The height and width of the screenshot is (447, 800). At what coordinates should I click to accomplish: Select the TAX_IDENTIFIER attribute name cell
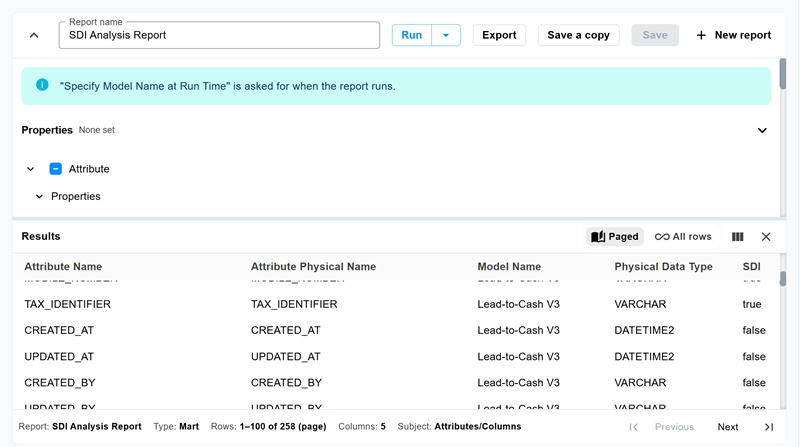[x=67, y=304]
